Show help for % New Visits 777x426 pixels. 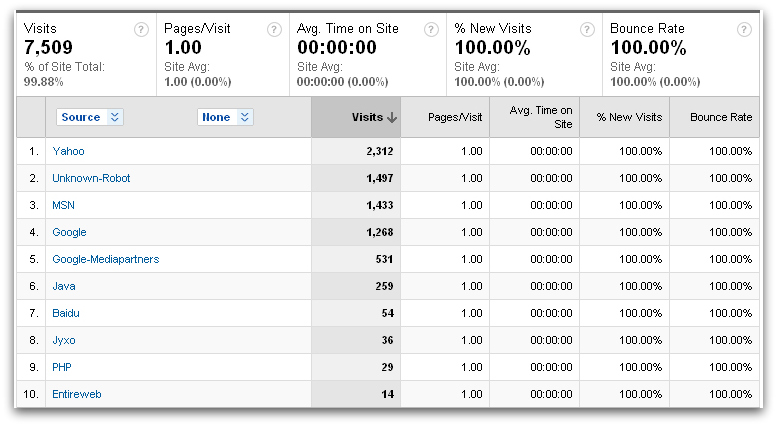point(587,30)
